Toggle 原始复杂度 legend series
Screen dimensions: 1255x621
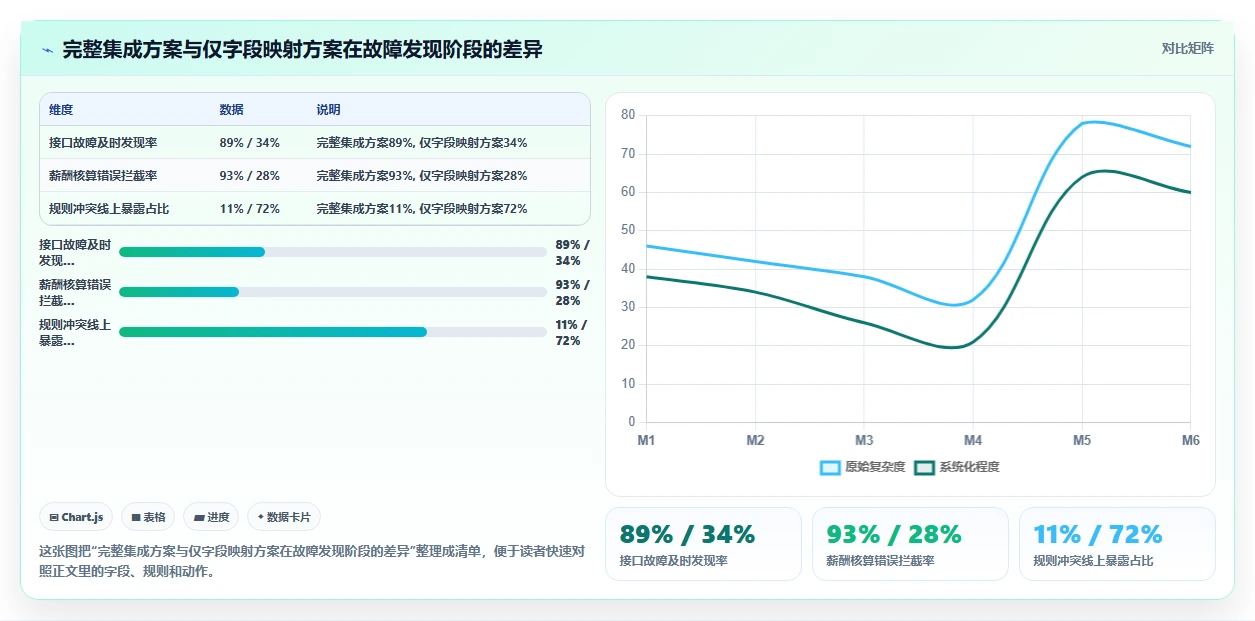pyautogui.click(x=862, y=467)
